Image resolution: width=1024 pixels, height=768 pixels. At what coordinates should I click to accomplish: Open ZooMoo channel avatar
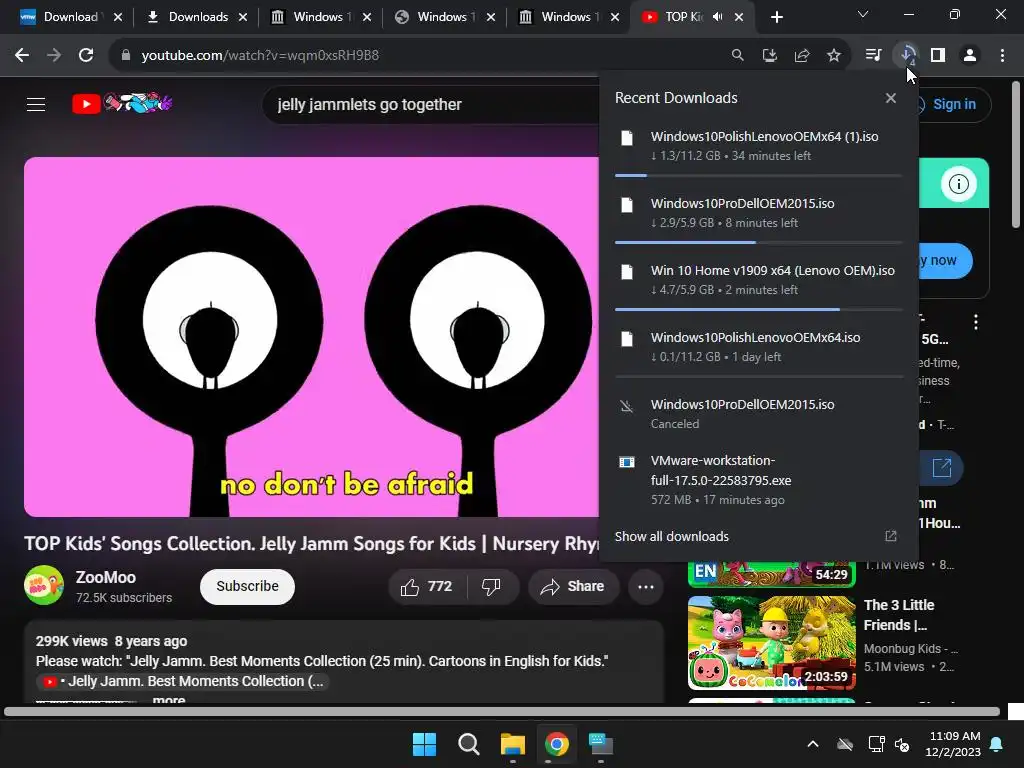point(44,586)
